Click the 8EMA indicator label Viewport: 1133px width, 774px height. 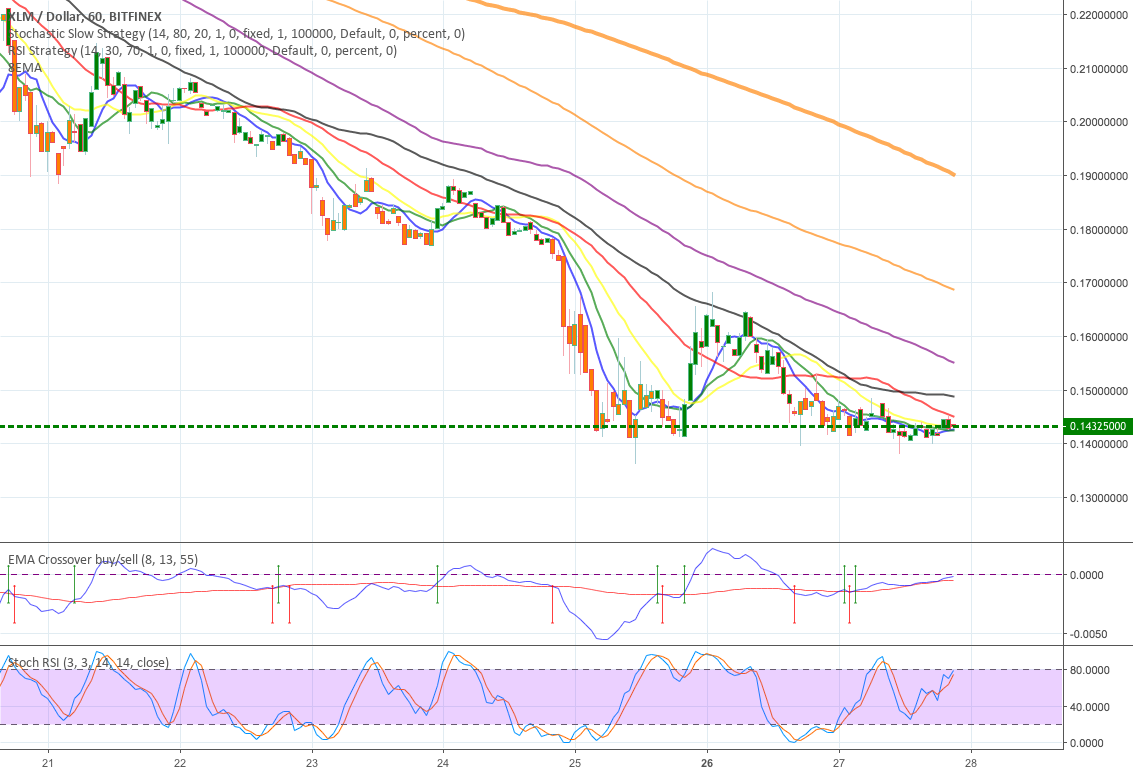point(25,66)
